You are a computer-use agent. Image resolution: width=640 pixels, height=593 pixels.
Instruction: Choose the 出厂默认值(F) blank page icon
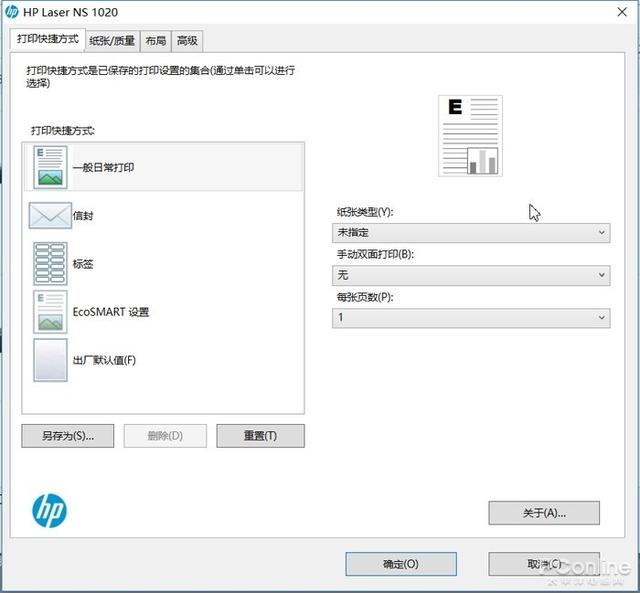[50, 360]
